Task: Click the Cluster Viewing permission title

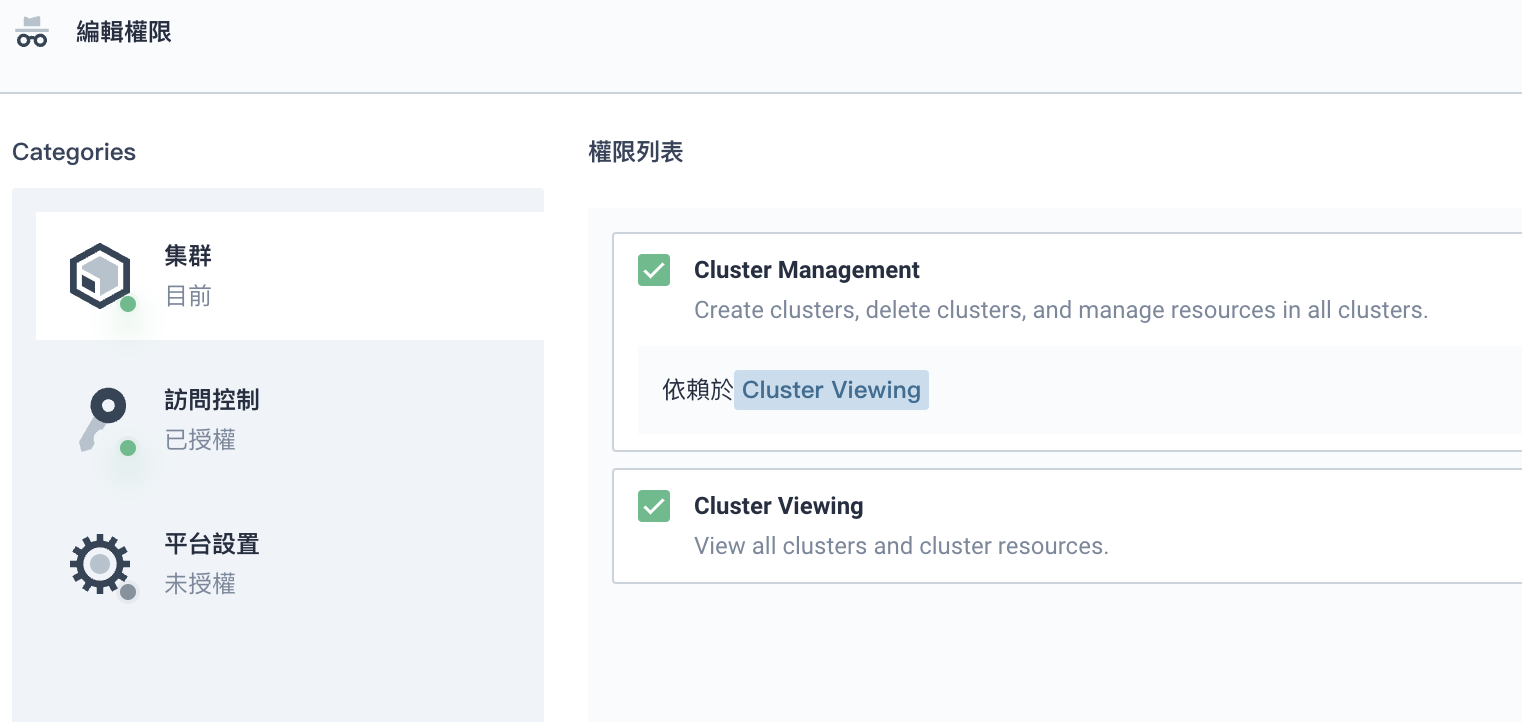Action: 778,506
